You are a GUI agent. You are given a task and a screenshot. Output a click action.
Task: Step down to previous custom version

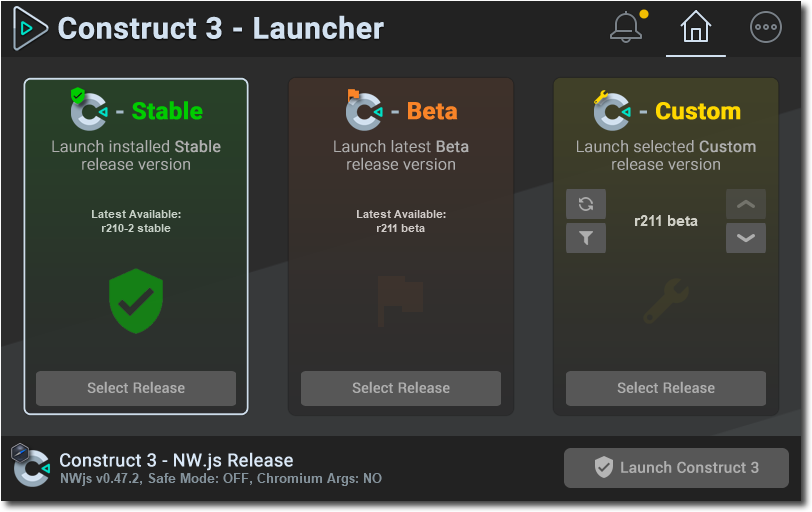[746, 238]
